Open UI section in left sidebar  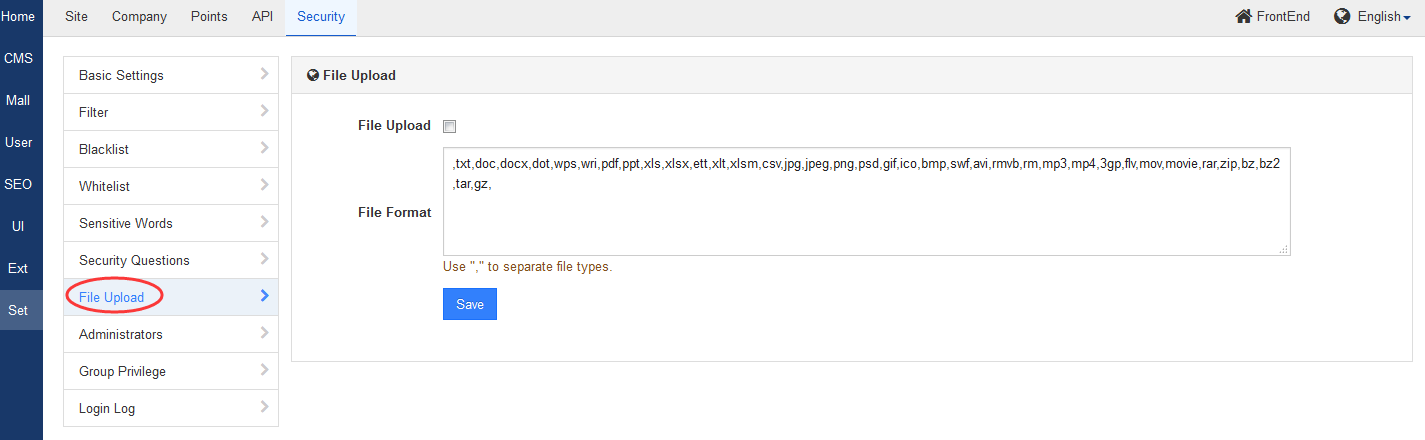coord(18,227)
